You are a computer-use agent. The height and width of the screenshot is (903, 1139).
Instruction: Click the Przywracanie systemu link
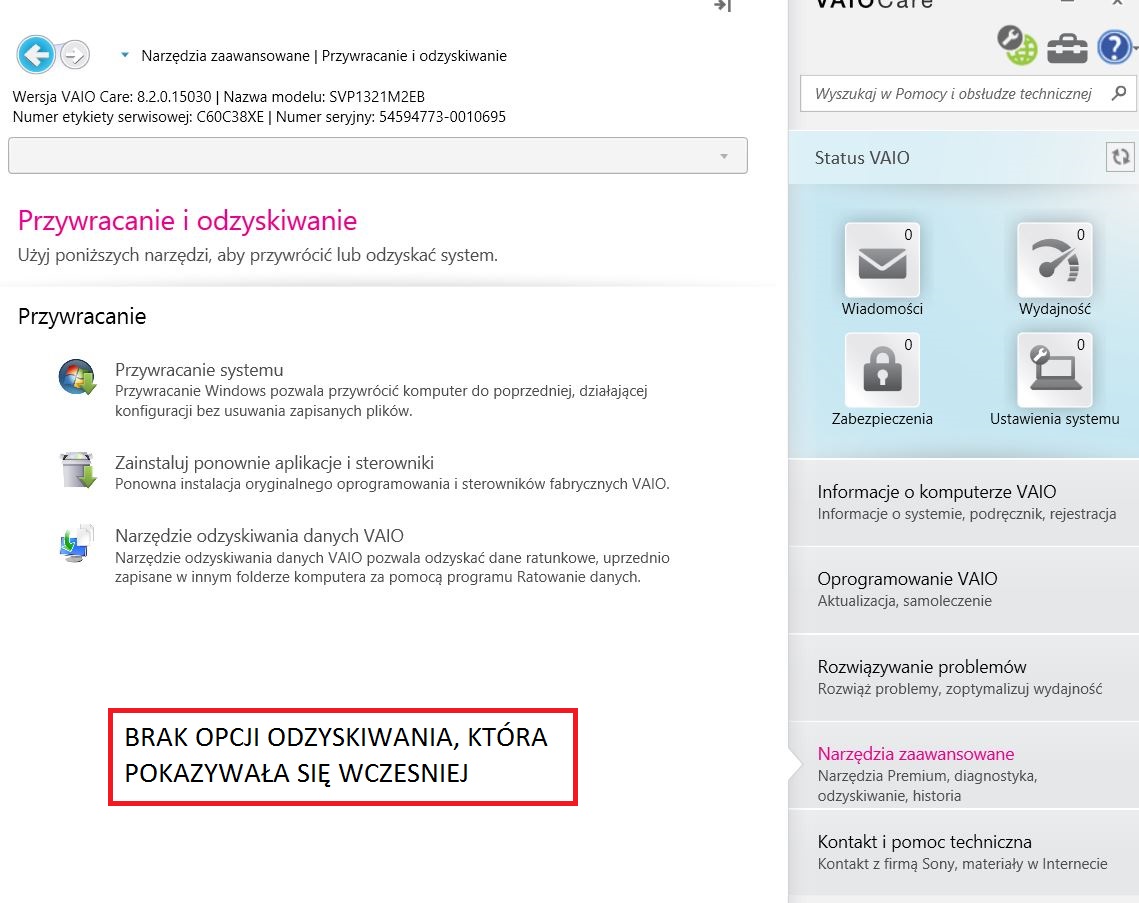click(x=199, y=370)
